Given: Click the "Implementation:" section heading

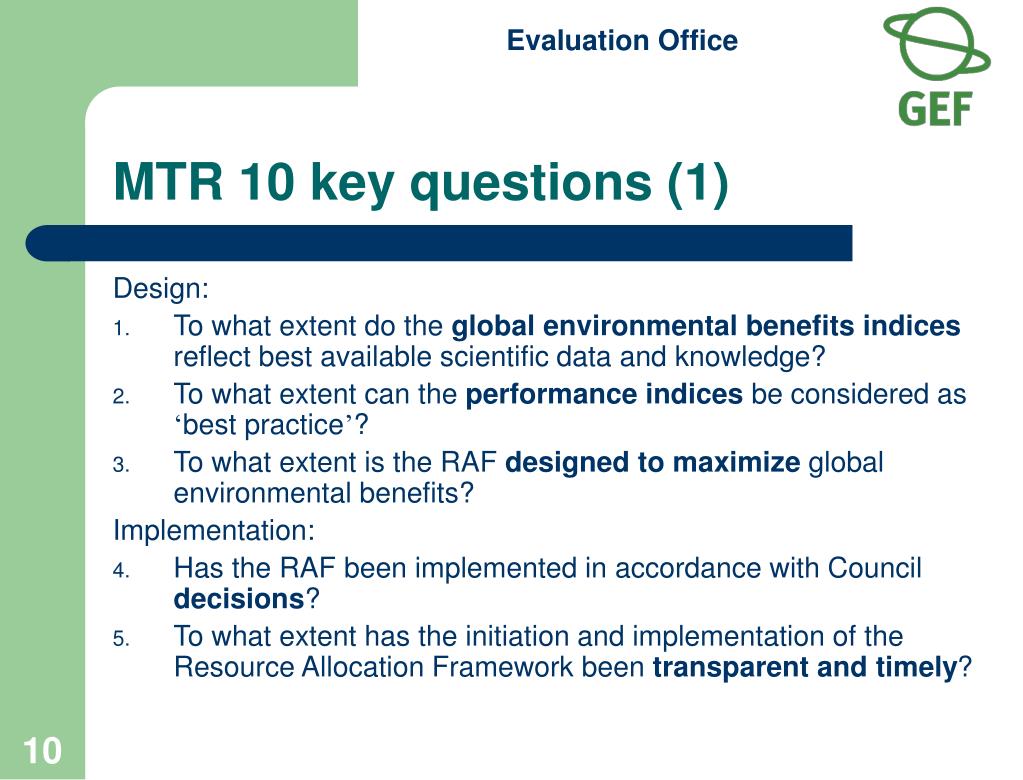Looking at the screenshot, I should coord(214,530).
